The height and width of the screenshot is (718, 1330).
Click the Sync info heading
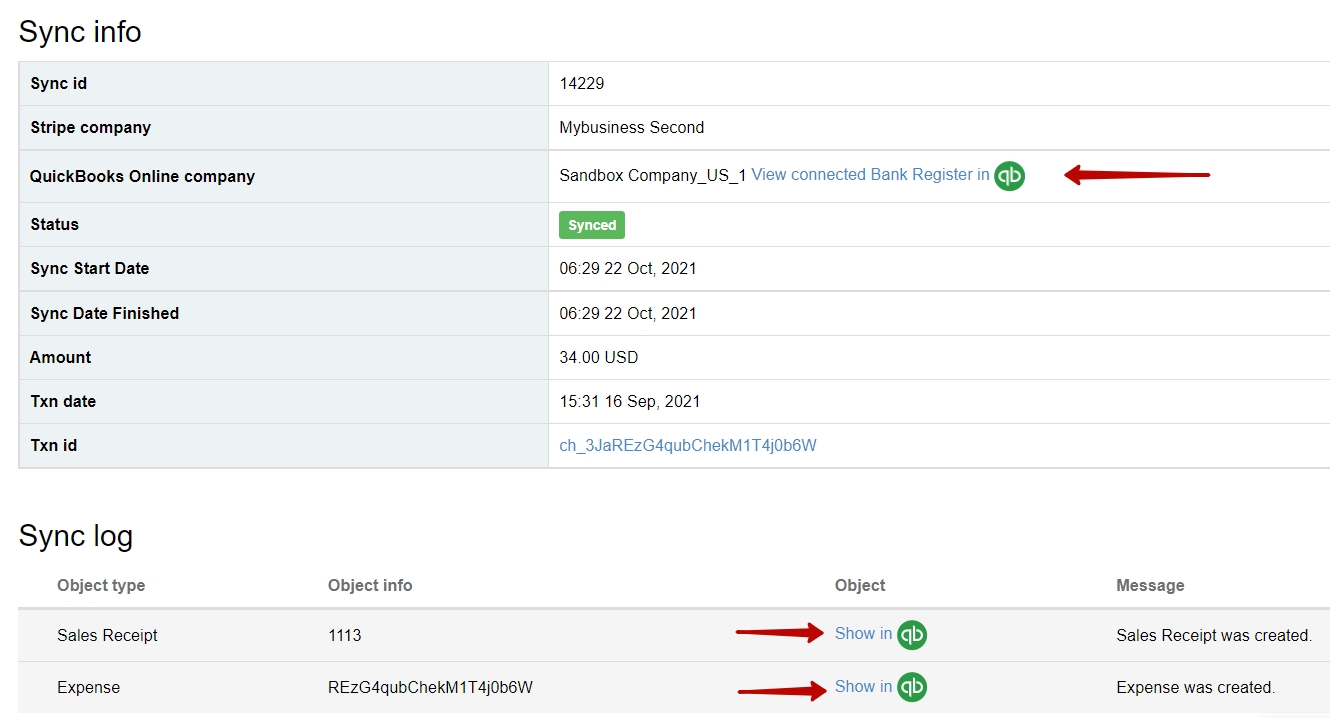coord(80,32)
